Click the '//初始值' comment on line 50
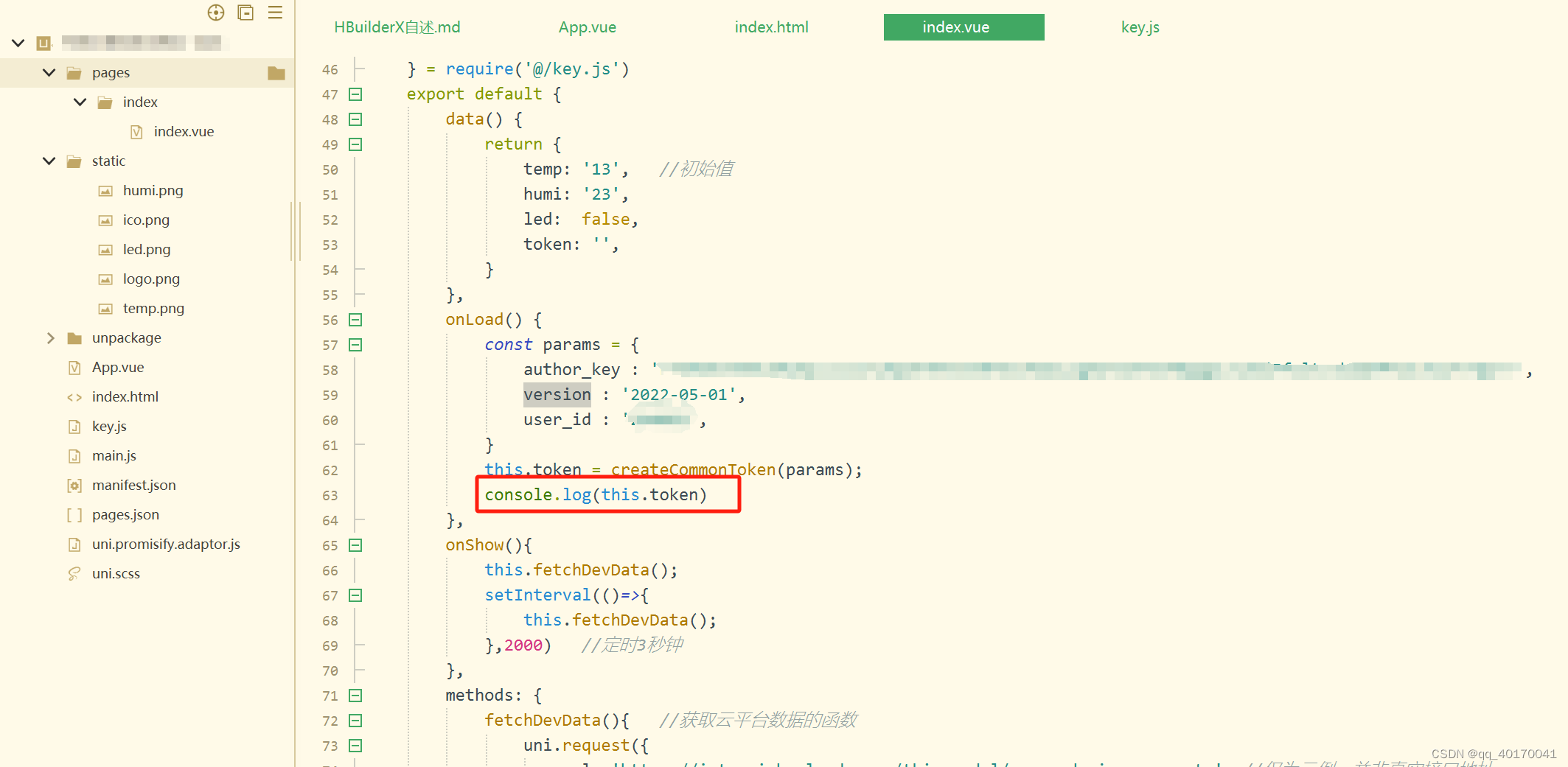Screen dimensions: 1568x767 [696, 169]
